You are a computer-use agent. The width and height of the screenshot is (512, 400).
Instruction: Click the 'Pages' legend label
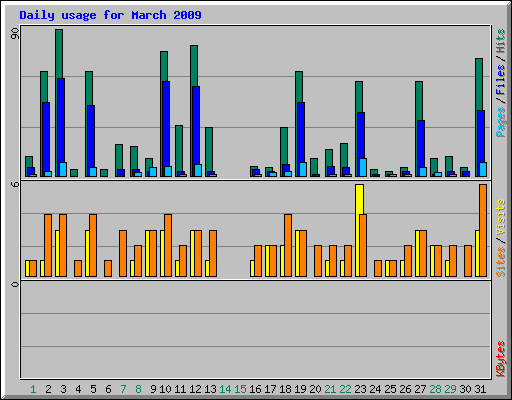(x=500, y=122)
